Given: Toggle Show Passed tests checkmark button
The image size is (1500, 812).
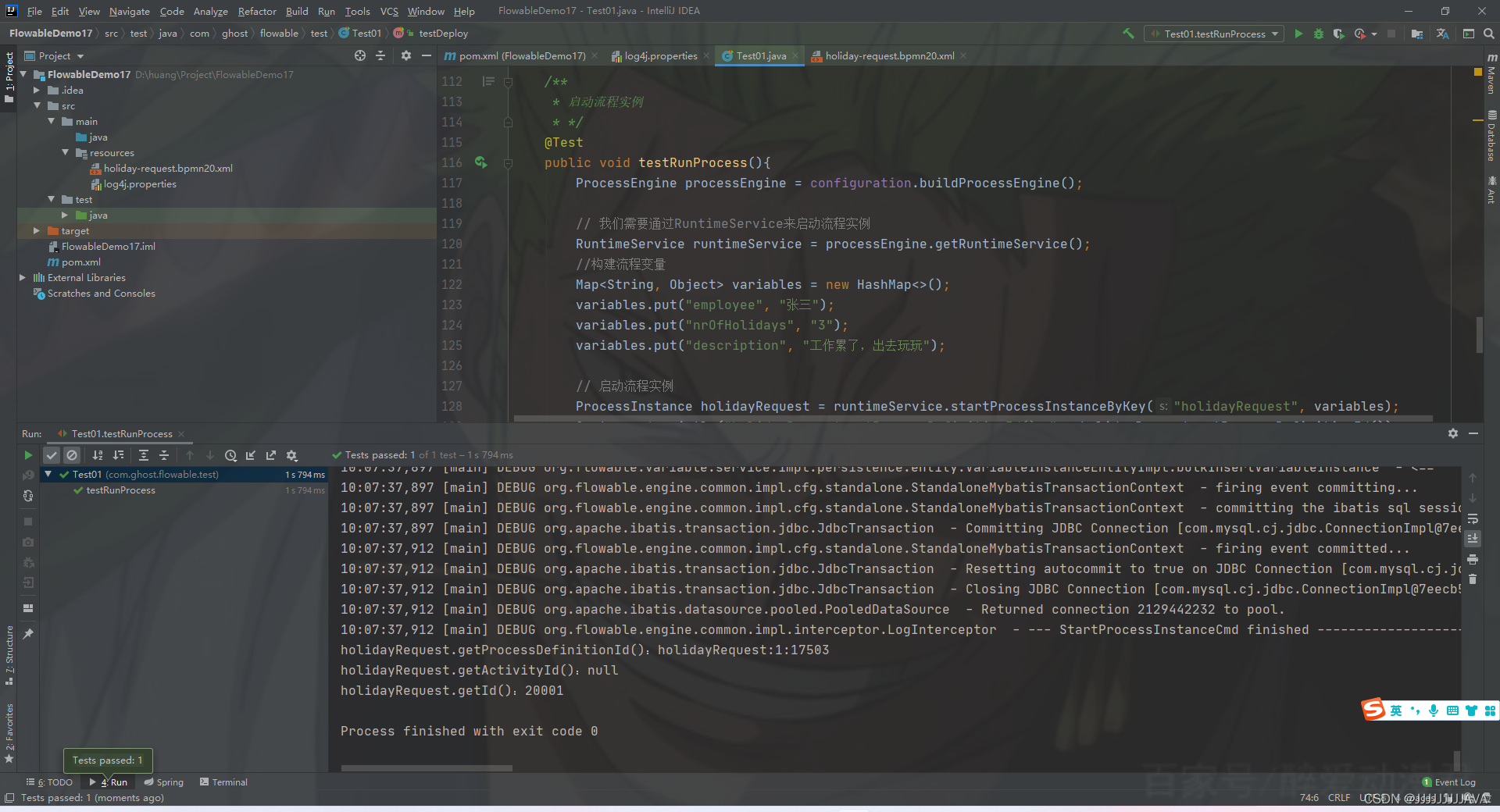Looking at the screenshot, I should [x=52, y=455].
